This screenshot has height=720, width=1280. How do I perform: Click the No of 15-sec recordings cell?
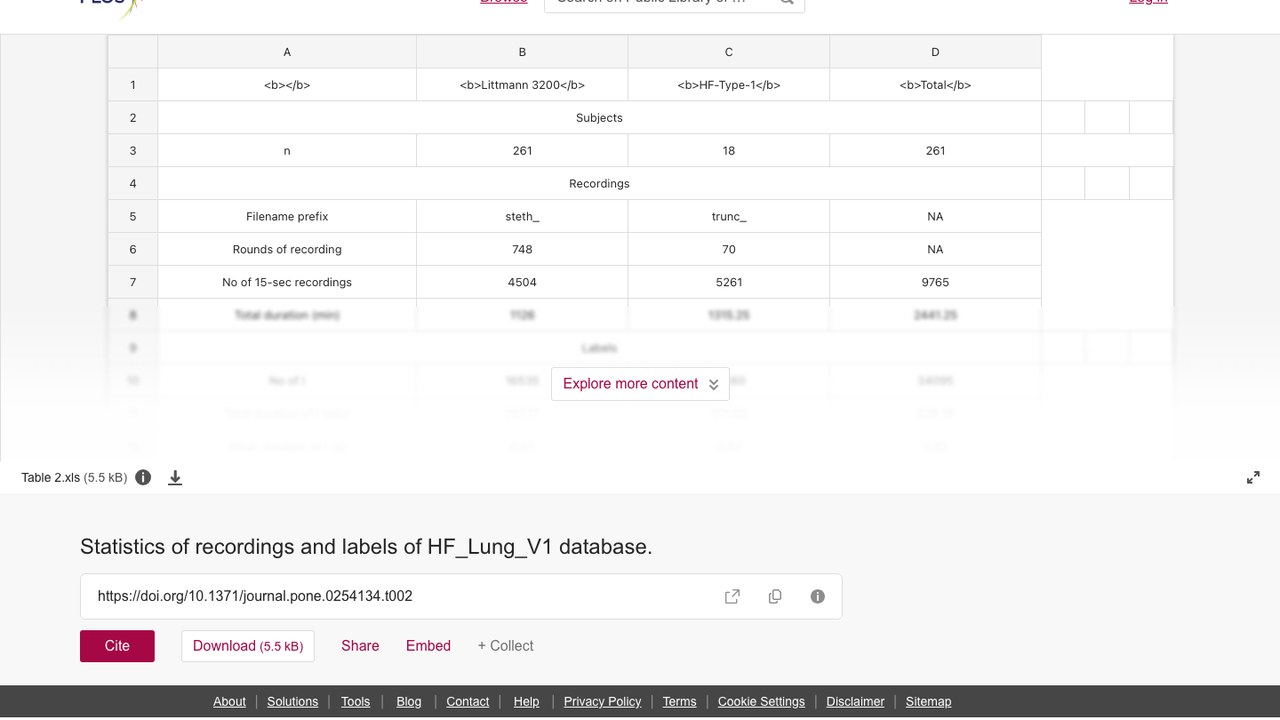[287, 283]
